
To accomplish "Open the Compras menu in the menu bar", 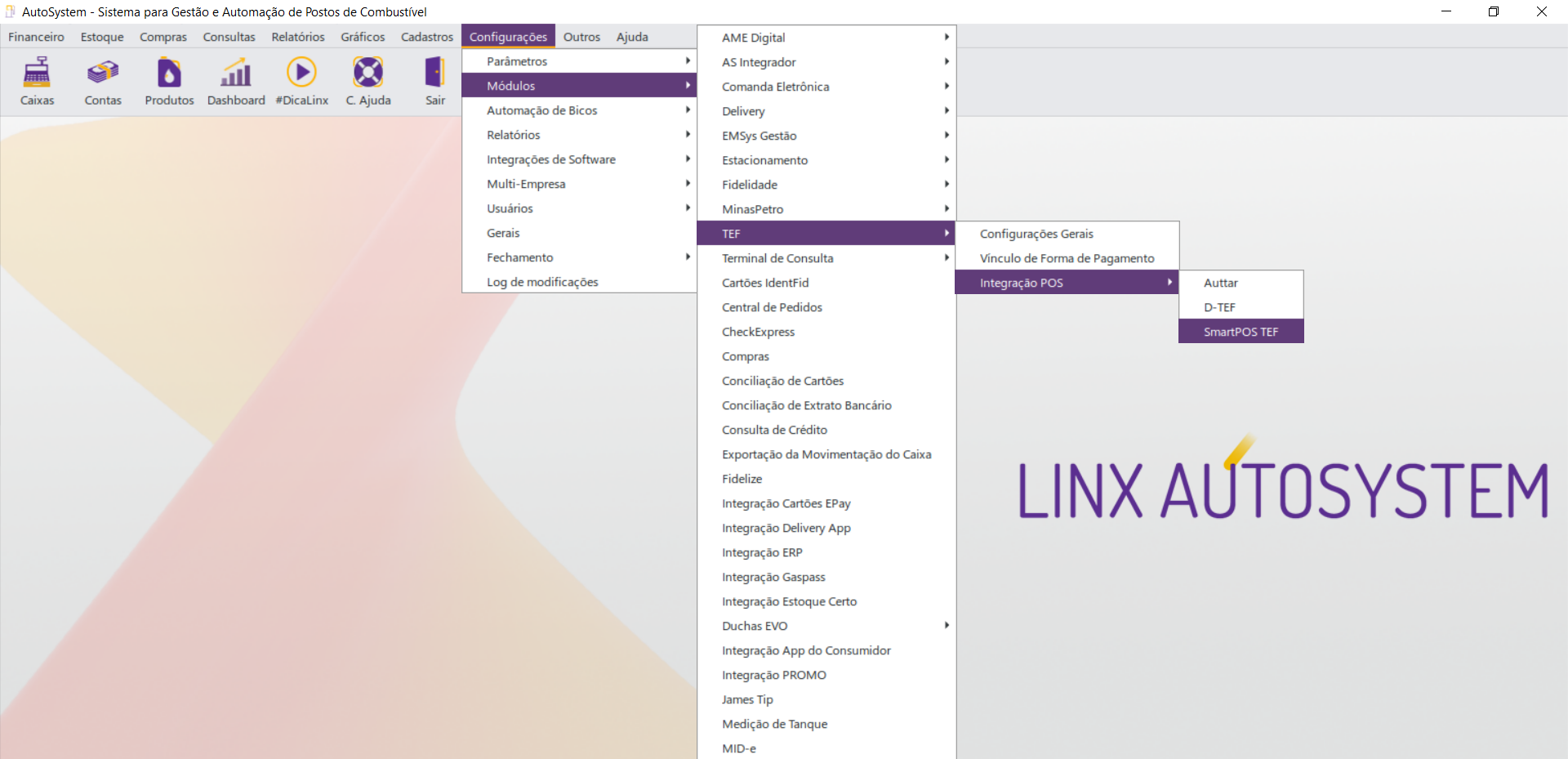I will [x=163, y=37].
